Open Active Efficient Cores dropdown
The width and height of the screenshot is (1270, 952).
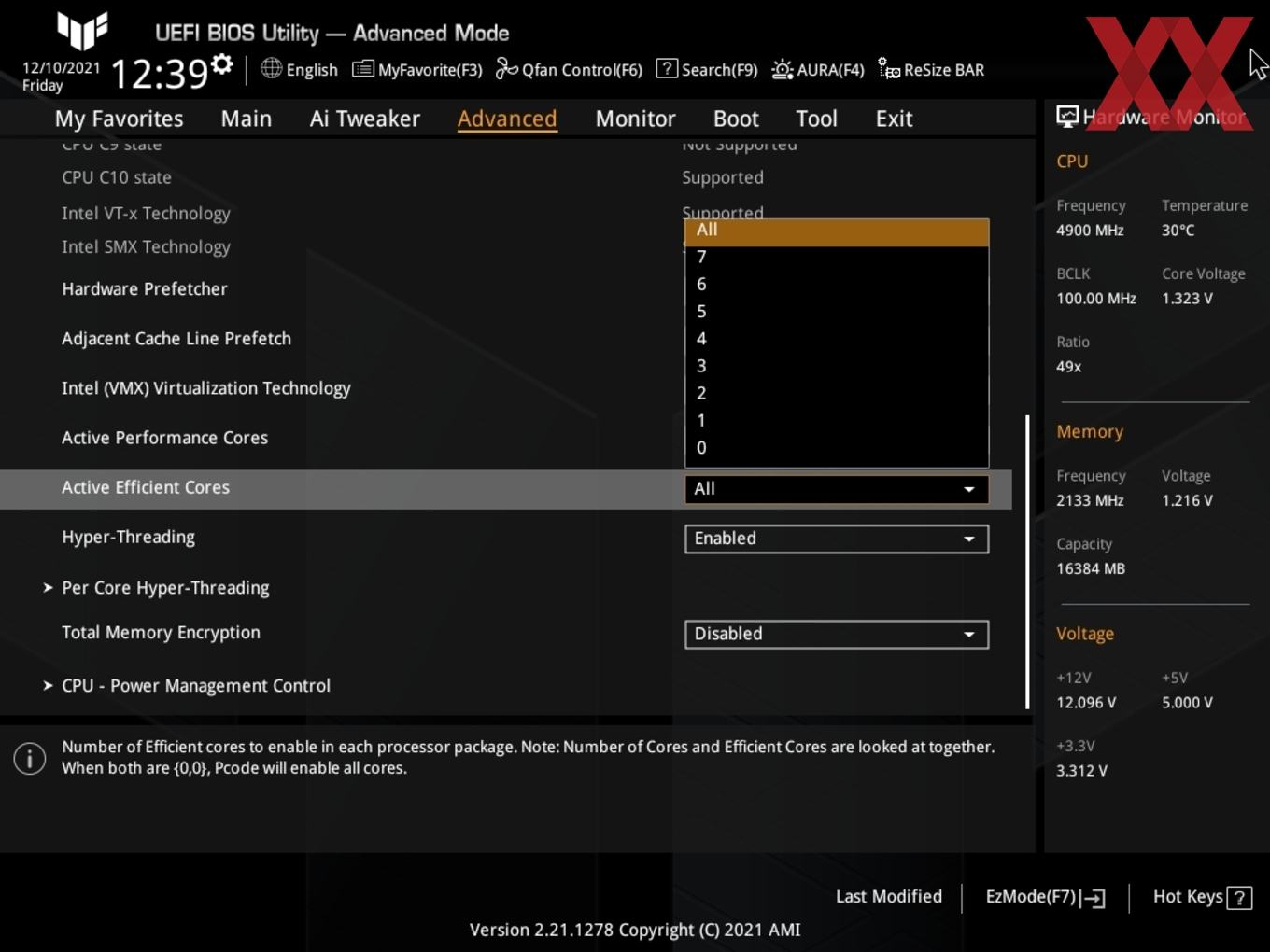(837, 489)
